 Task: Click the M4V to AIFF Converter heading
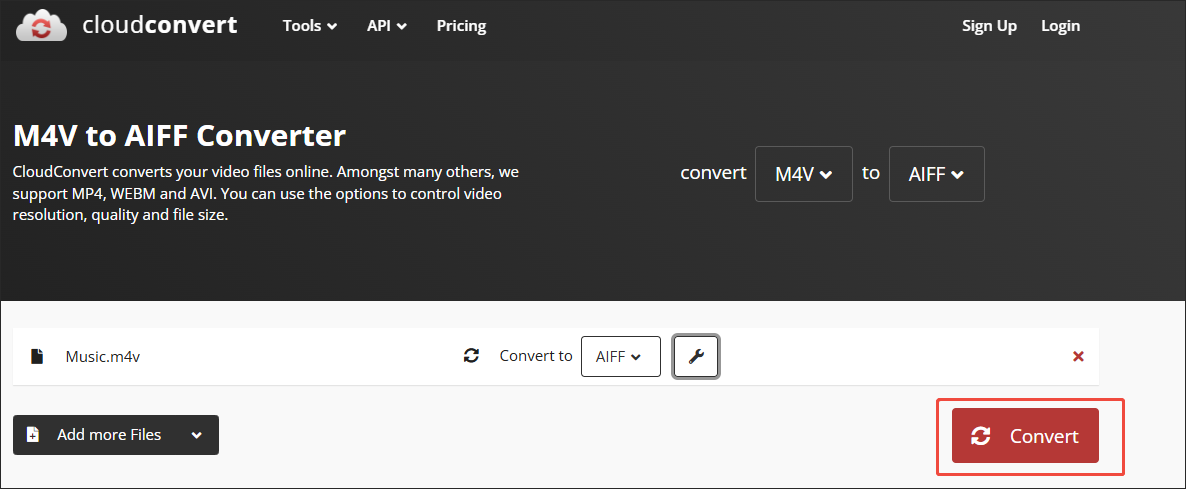pyautogui.click(x=180, y=136)
